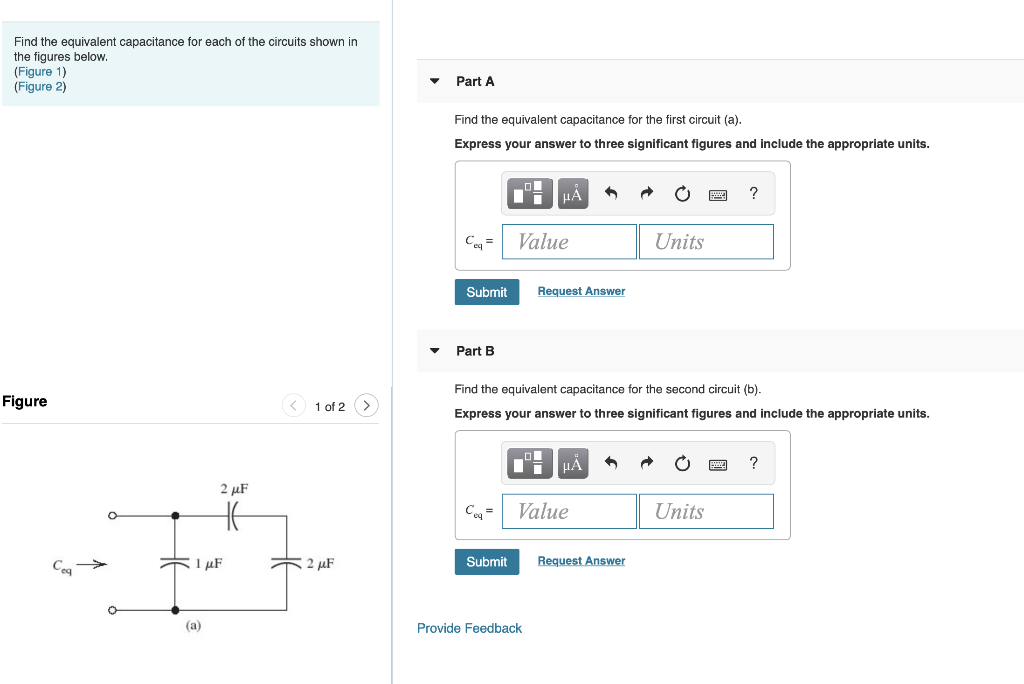Open the equation template palette in Part A
The width and height of the screenshot is (1024, 684).
coord(528,193)
